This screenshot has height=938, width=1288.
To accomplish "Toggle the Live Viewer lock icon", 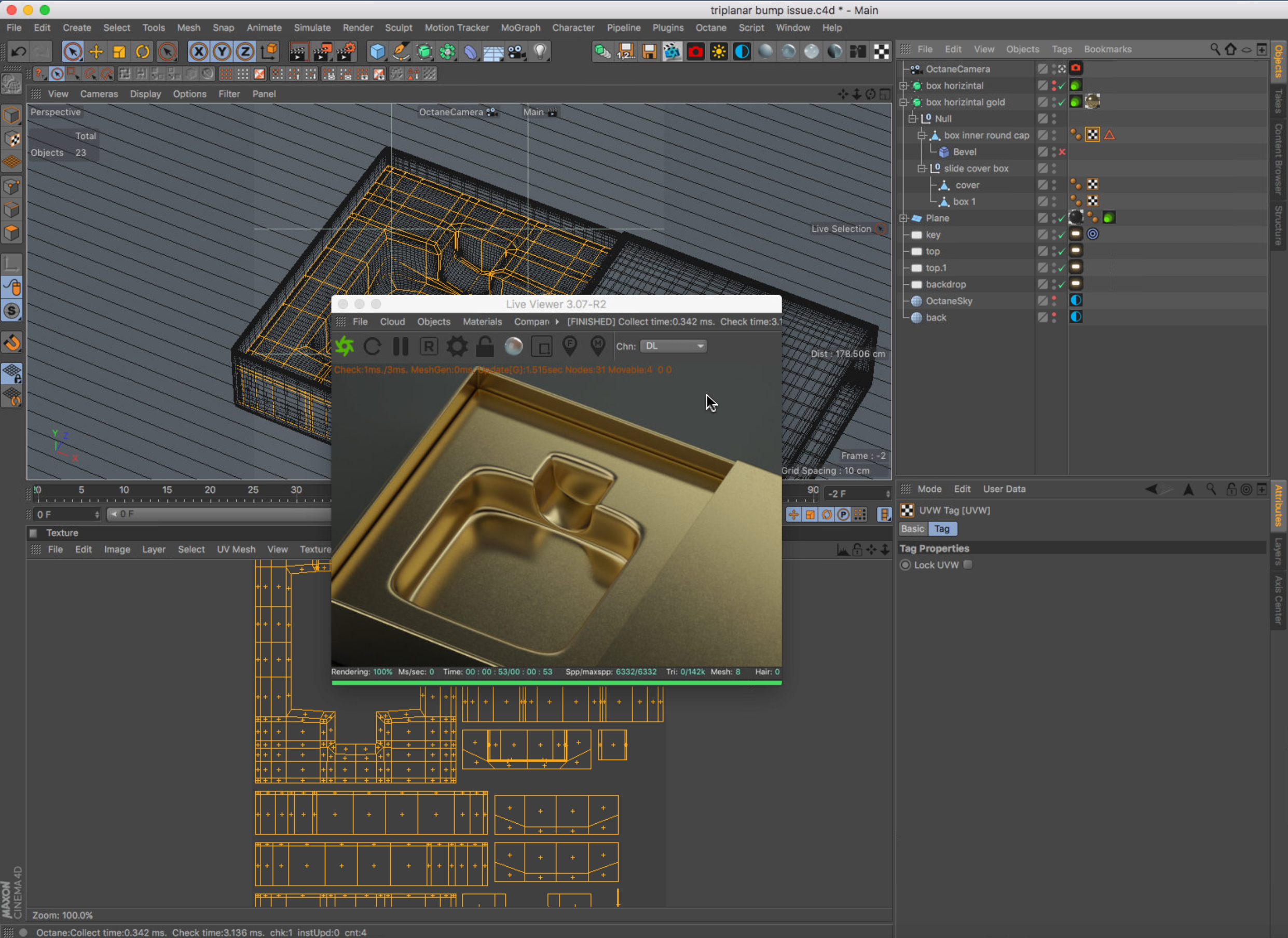I will [484, 347].
